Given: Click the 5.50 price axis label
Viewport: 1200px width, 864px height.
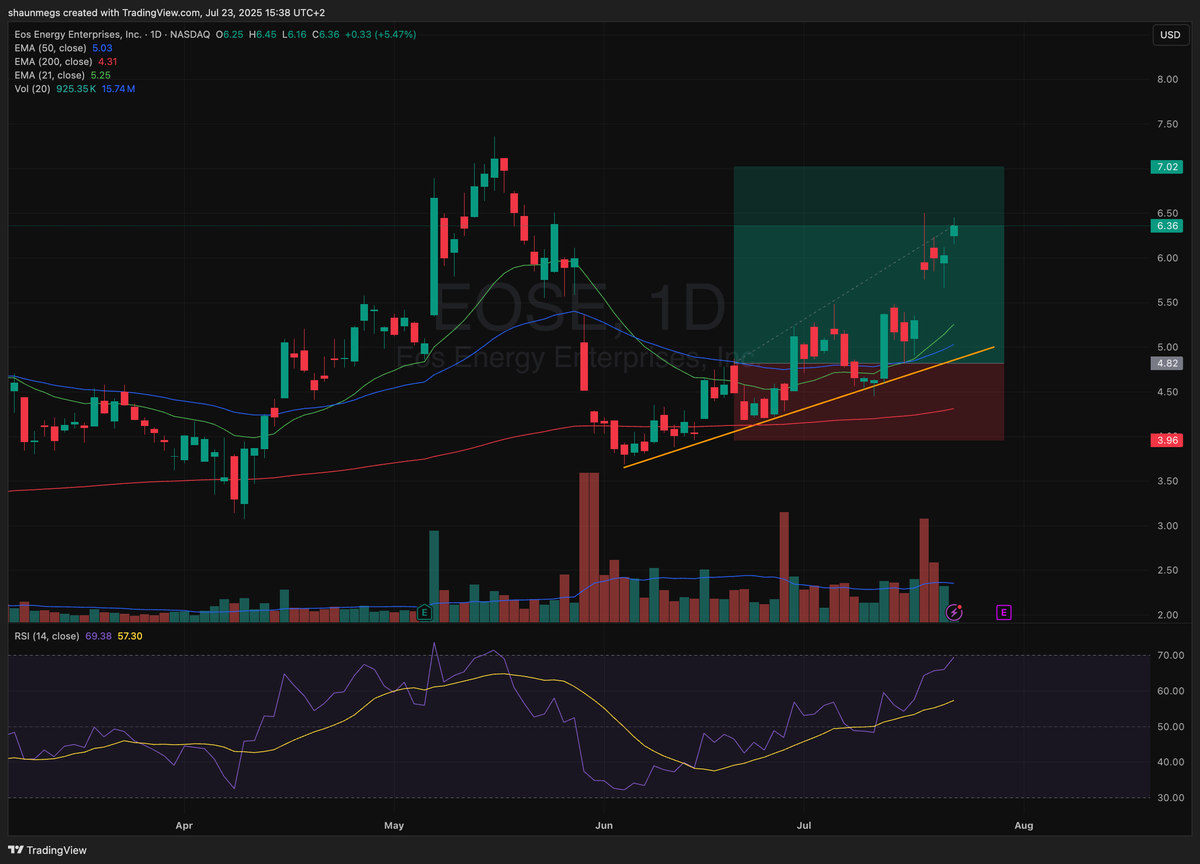Looking at the screenshot, I should [x=1167, y=302].
